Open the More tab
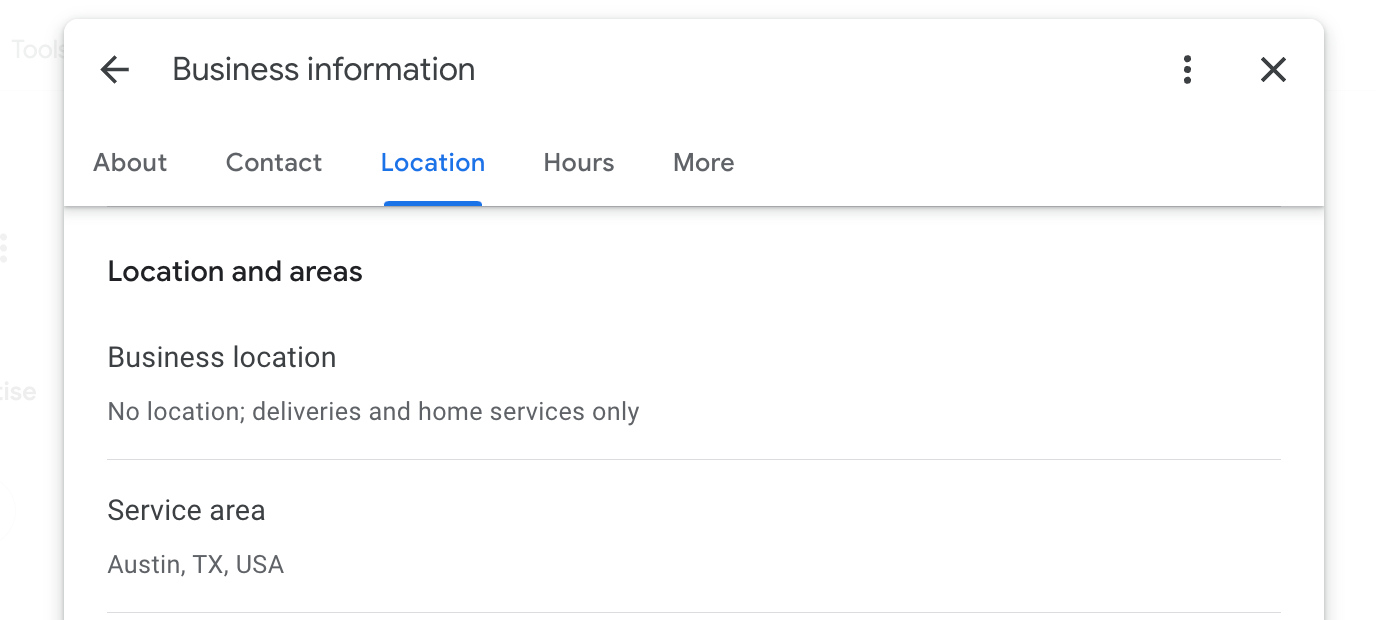This screenshot has height=620, width=1376. 704,163
